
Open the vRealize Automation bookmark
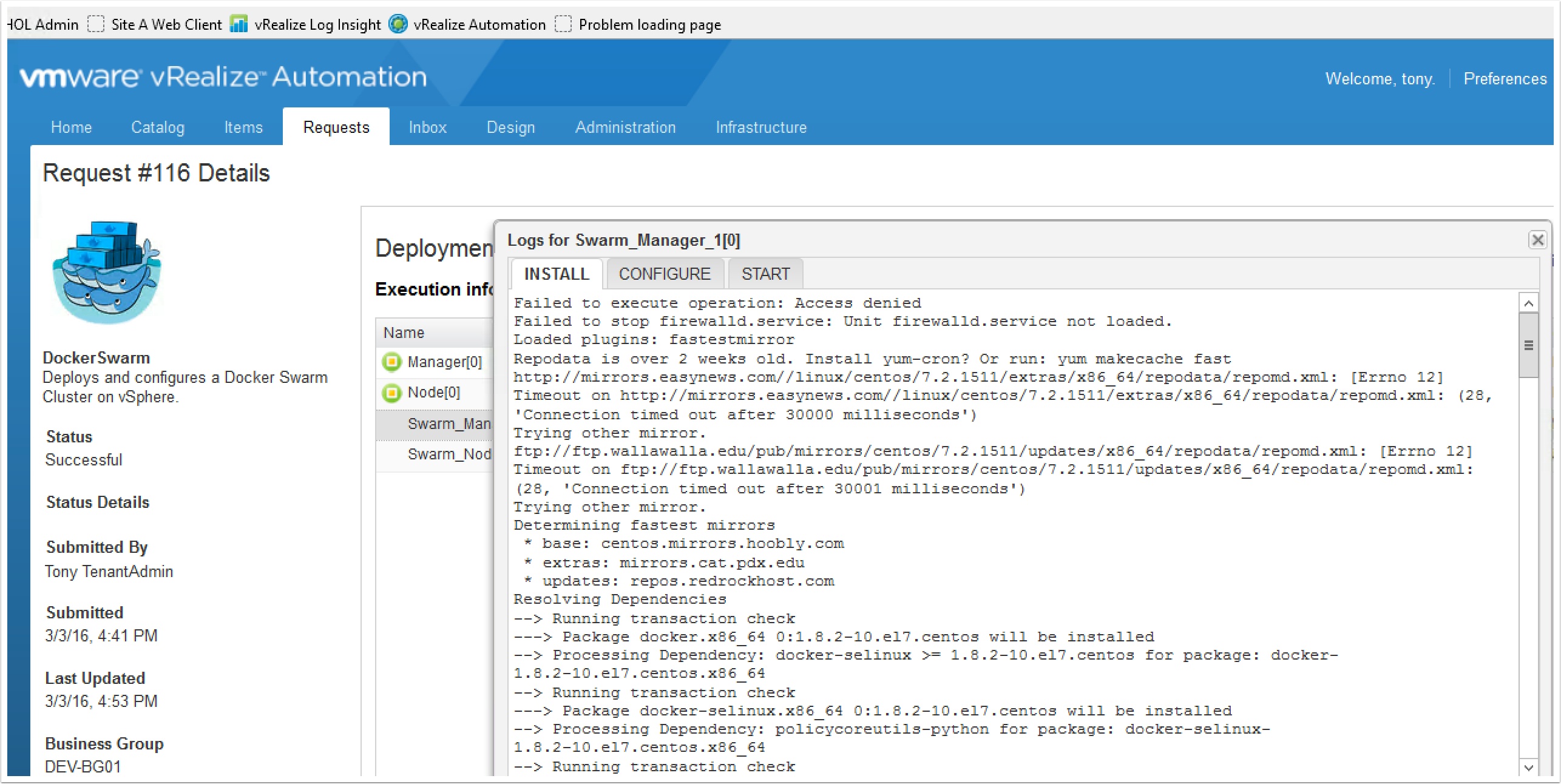pos(467,24)
